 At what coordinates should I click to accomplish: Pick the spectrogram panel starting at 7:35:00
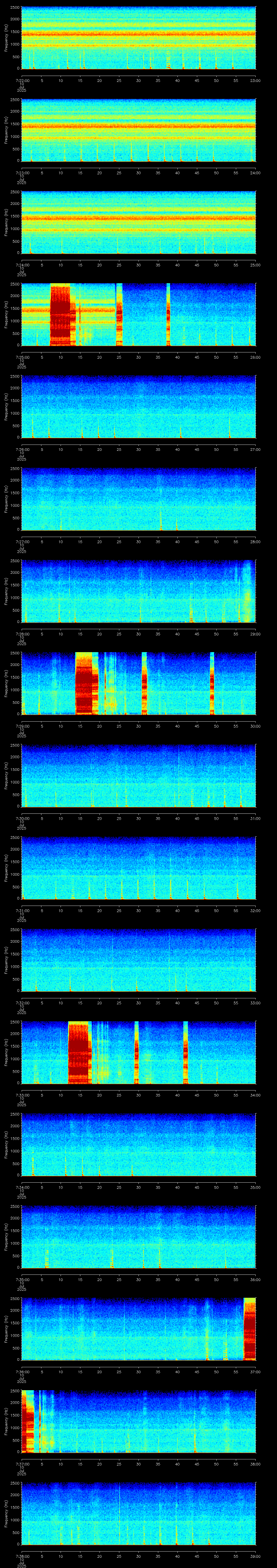[x=138, y=1237]
